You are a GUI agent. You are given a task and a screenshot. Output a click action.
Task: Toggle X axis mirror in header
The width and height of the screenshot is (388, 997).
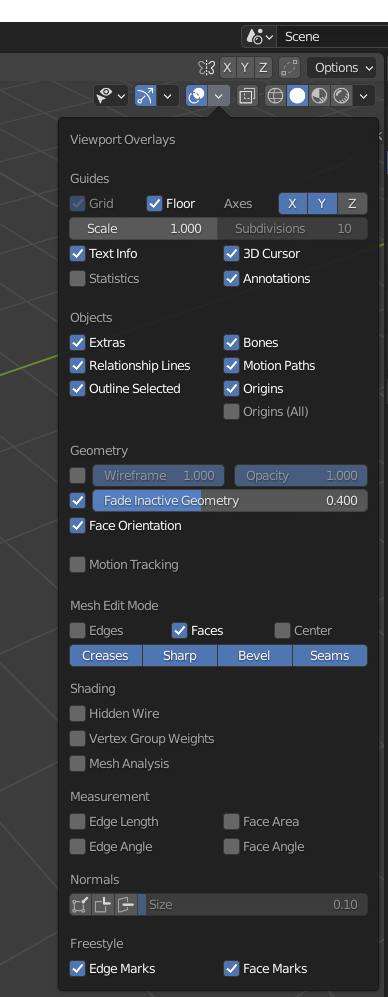point(228,67)
